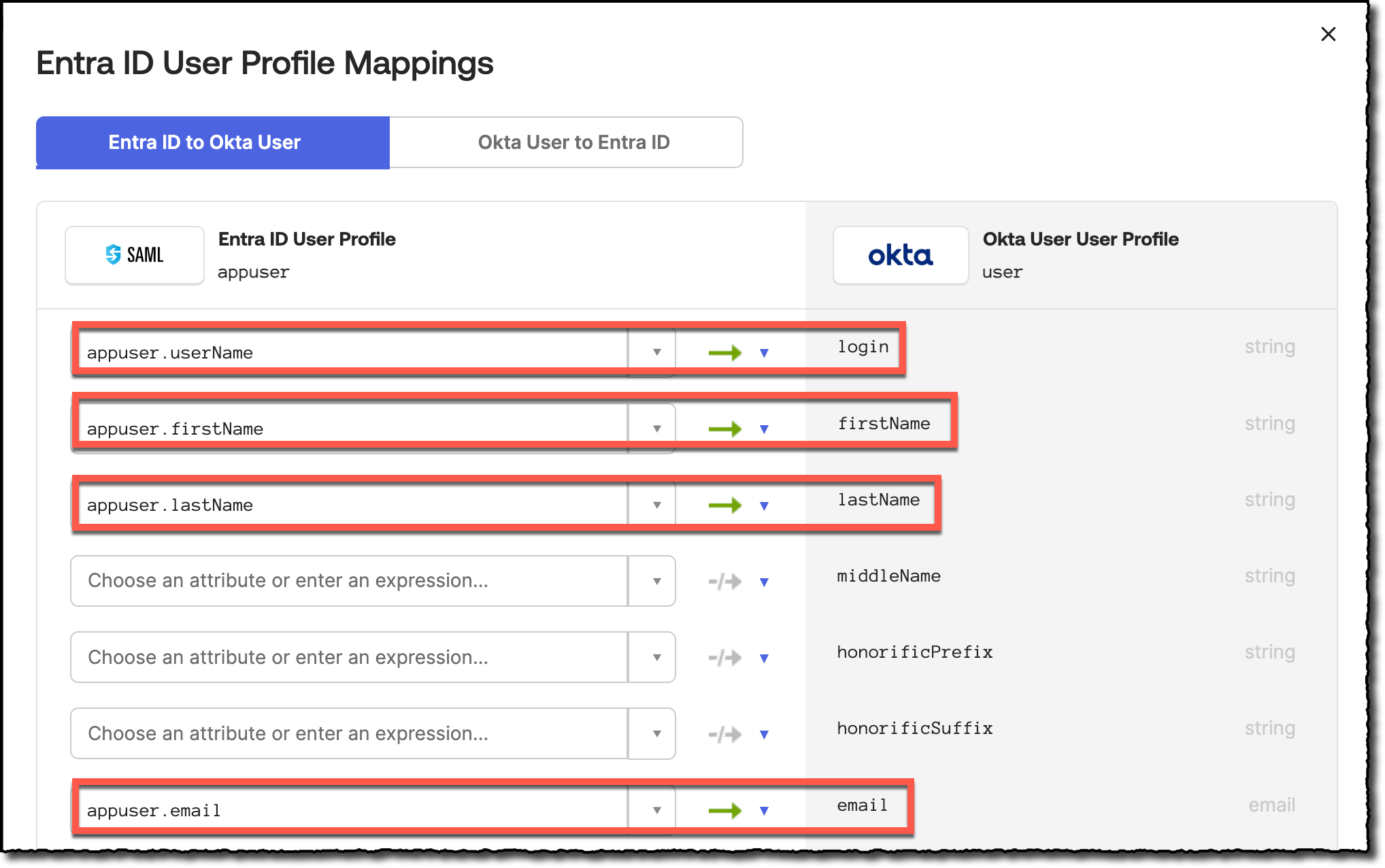Open mapping options arrow for honorificSuffix row
This screenshot has width=1385, height=868.
coord(764,735)
